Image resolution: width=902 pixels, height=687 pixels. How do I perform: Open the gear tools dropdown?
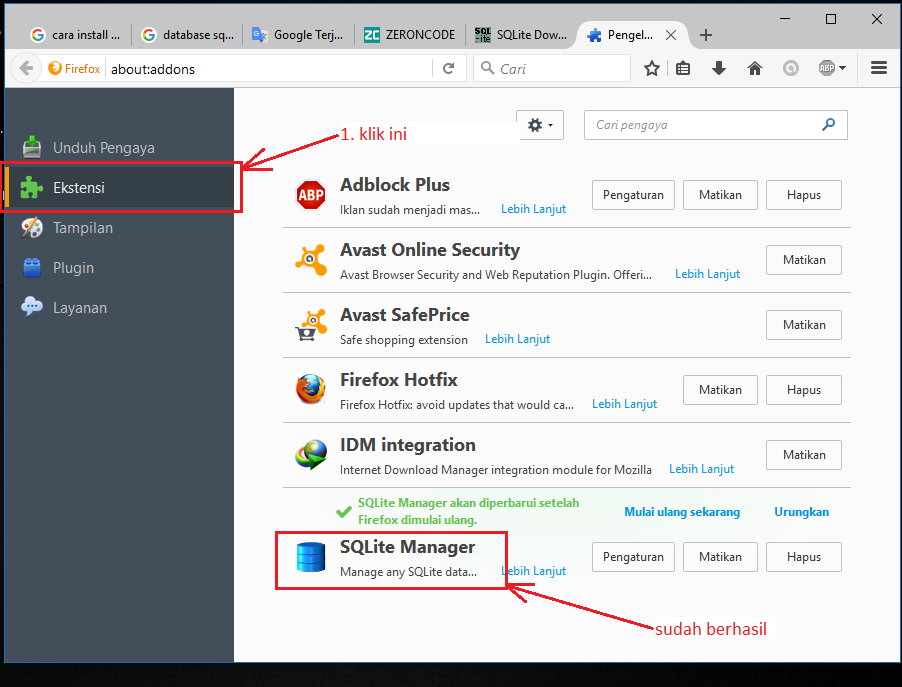(540, 125)
